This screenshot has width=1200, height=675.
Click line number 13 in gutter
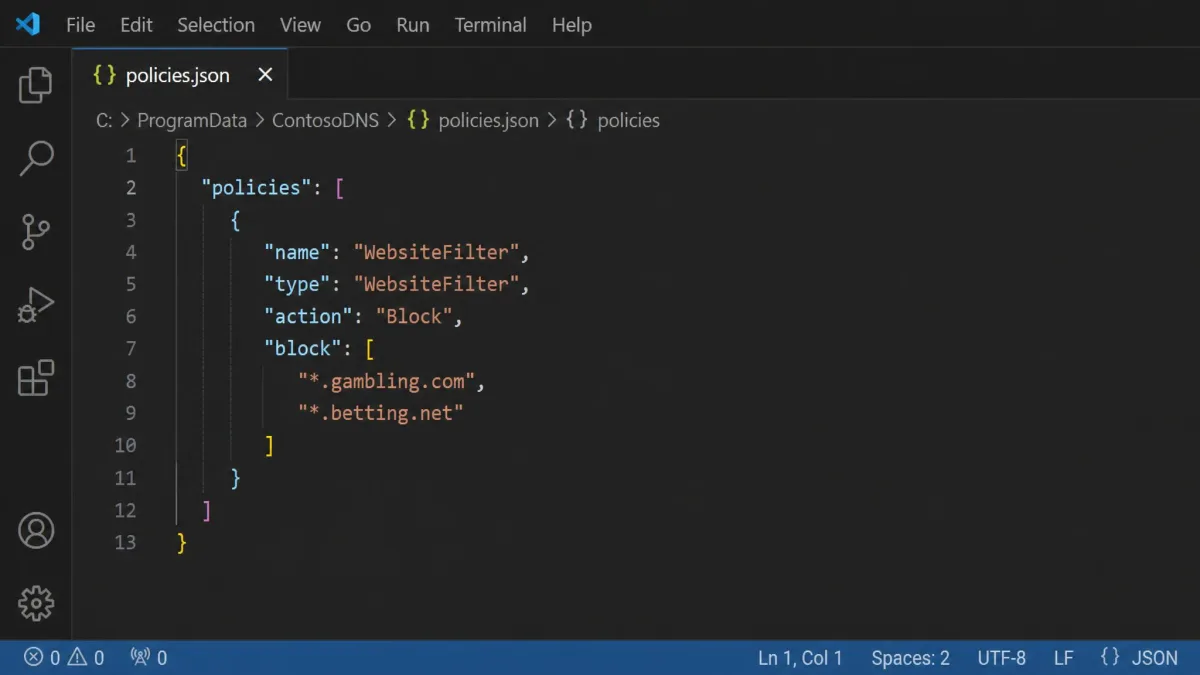coord(125,543)
